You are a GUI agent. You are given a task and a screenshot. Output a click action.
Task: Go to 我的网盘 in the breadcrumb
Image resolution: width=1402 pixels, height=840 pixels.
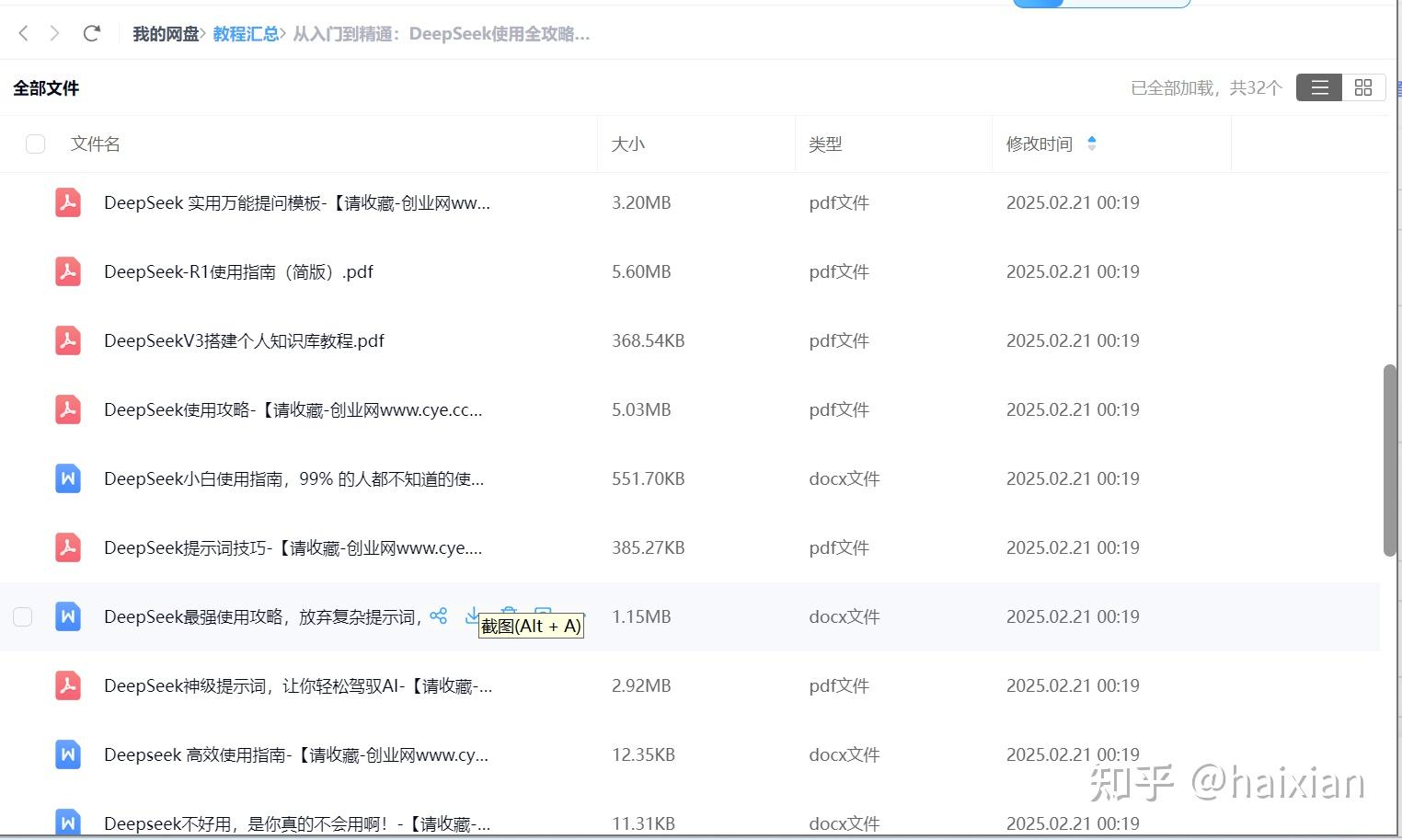[166, 34]
